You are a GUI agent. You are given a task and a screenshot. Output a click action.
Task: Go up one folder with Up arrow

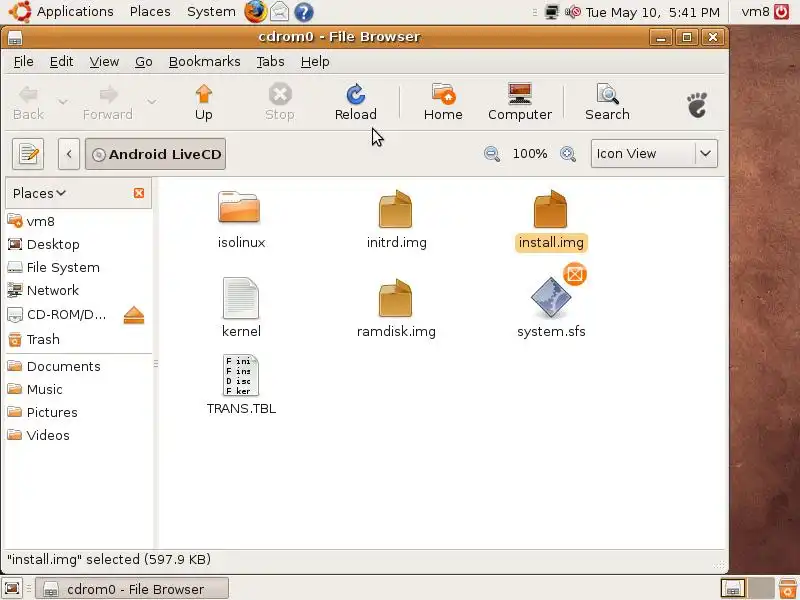coord(204,102)
